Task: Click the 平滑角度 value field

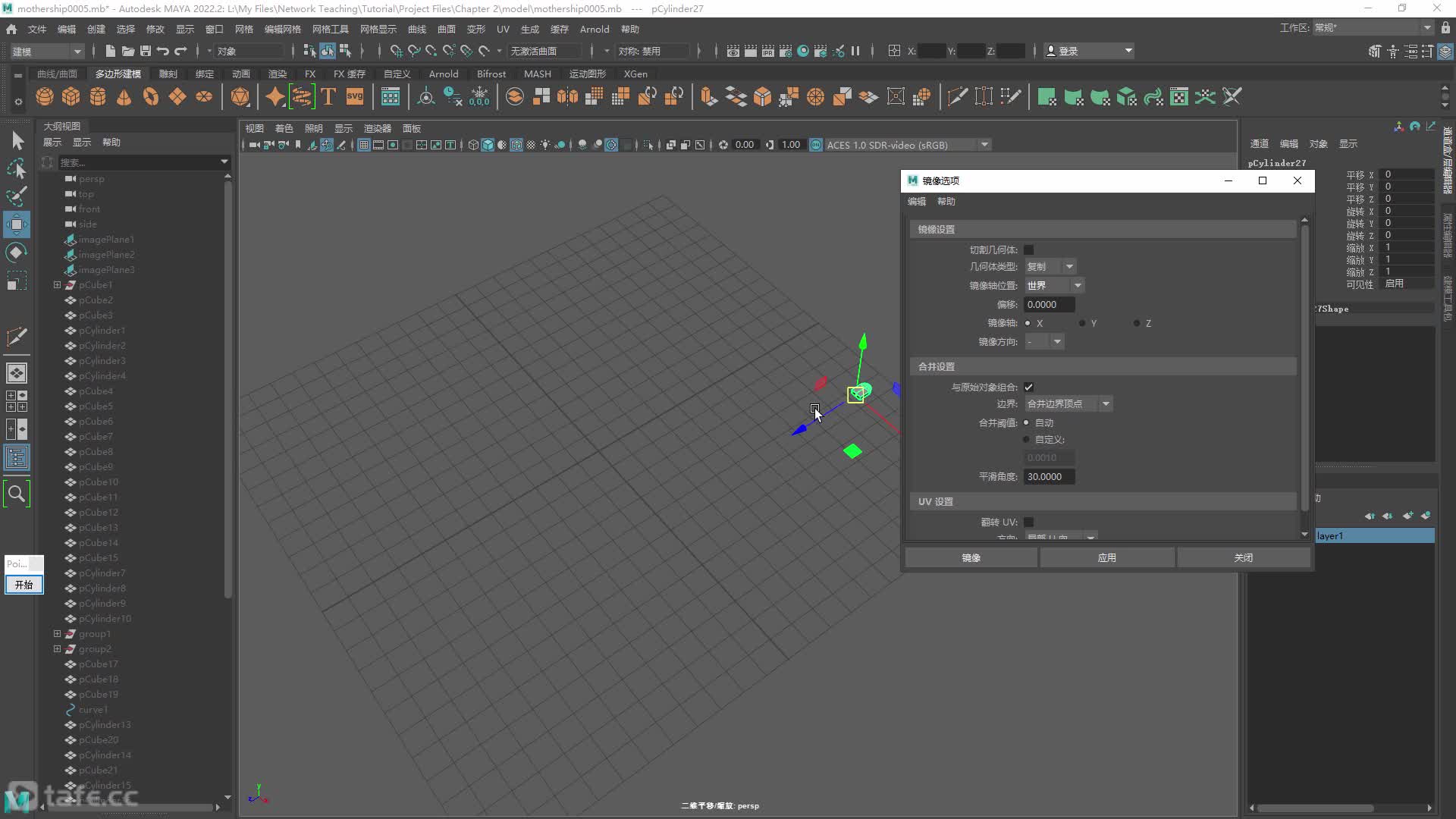Action: pos(1050,476)
